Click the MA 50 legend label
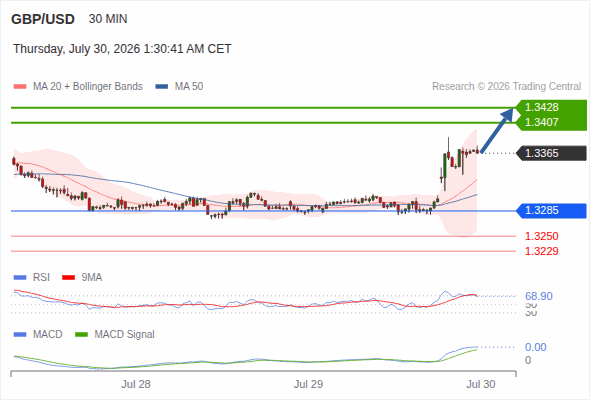The image size is (590, 400). [189, 87]
